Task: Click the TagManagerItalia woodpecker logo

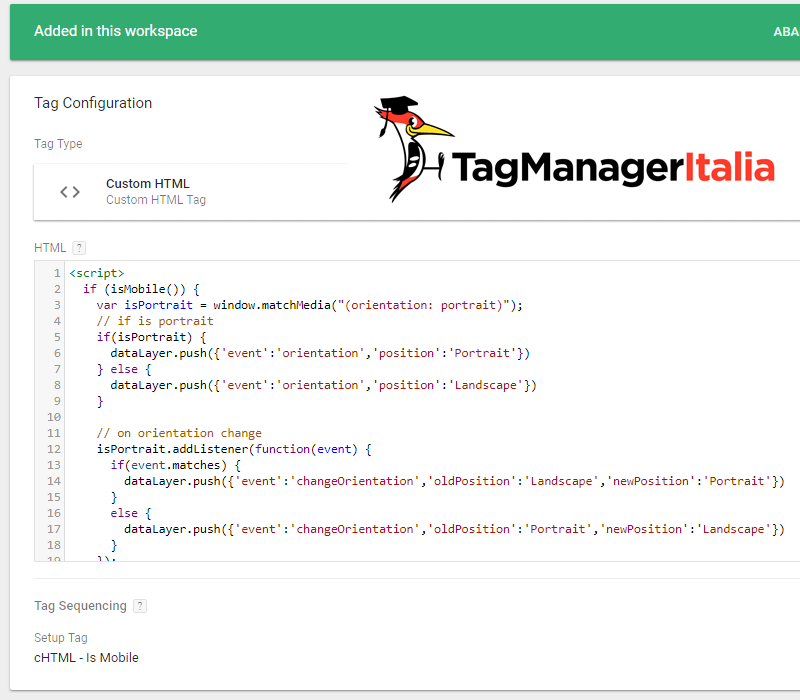Action: [x=414, y=148]
